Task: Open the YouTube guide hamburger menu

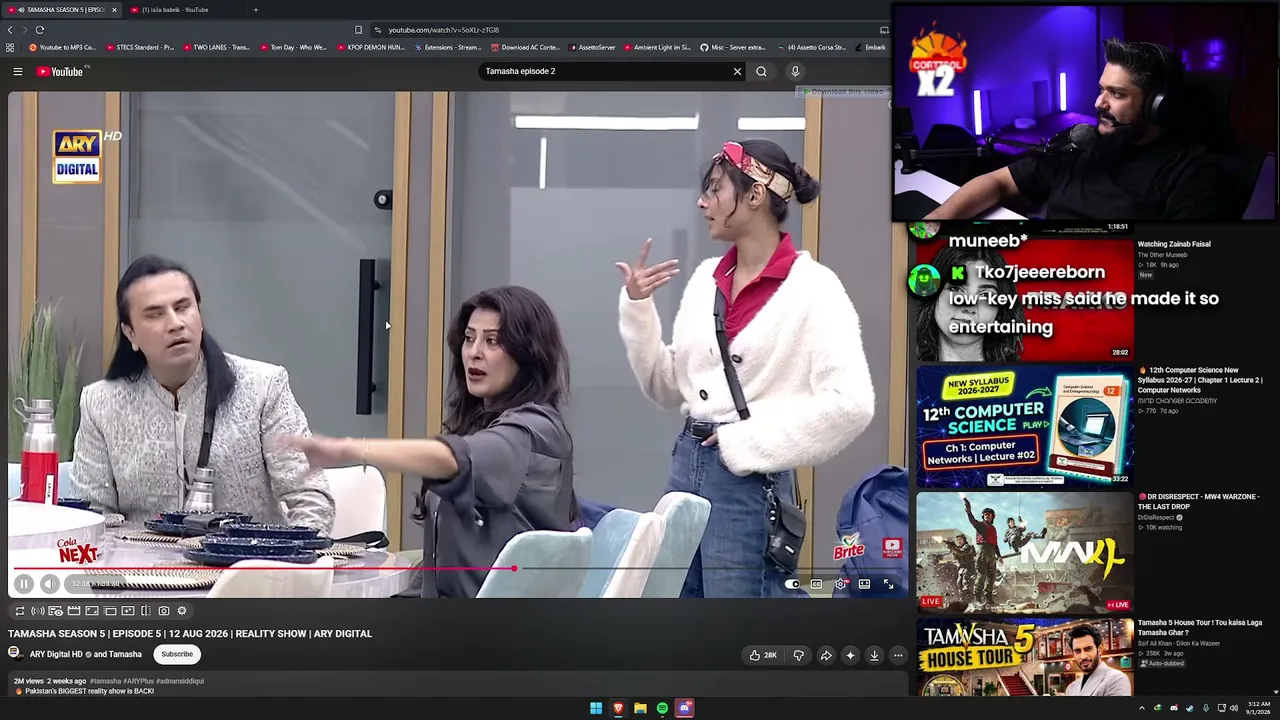Action: pos(17,71)
